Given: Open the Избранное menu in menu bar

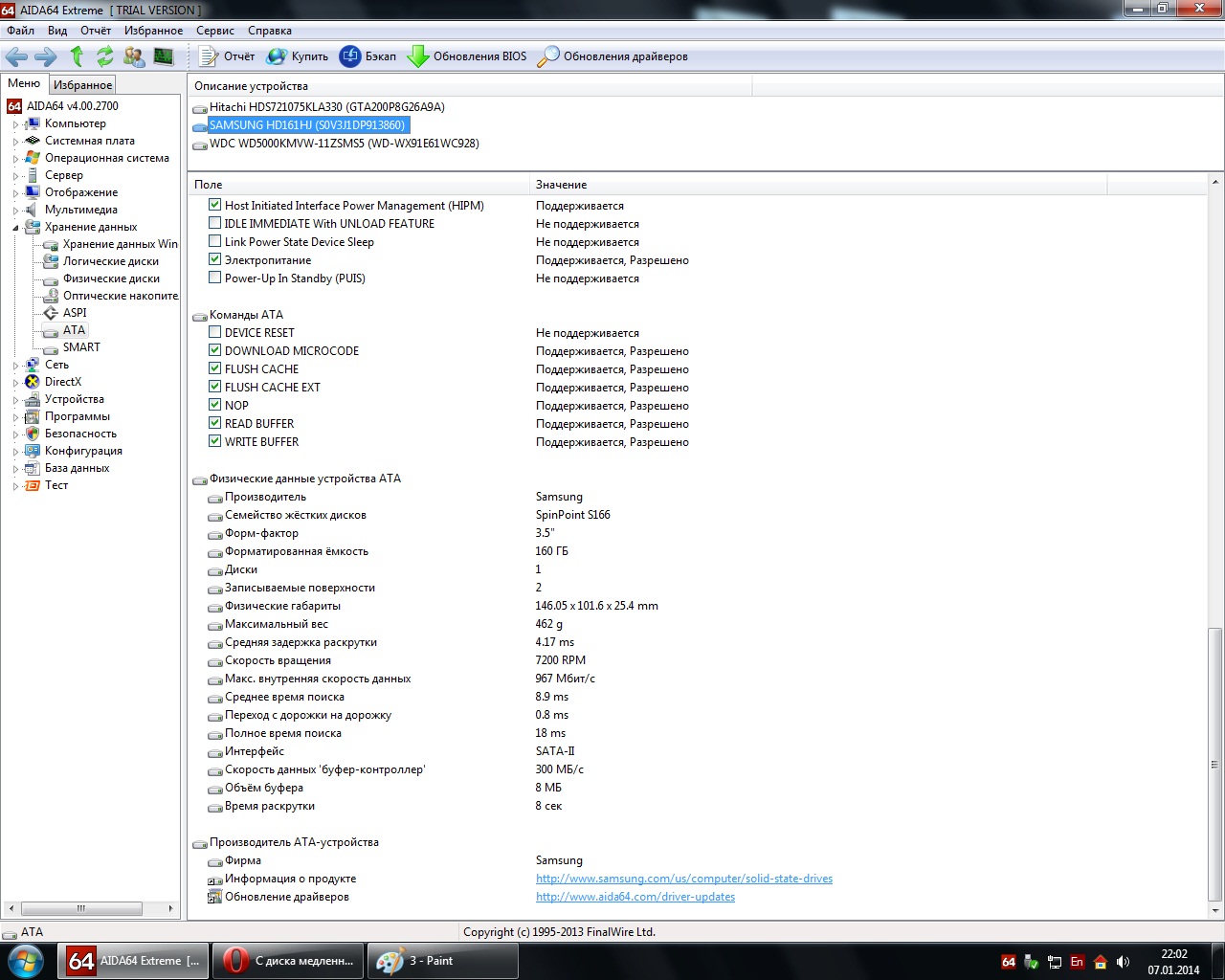Looking at the screenshot, I should (153, 31).
